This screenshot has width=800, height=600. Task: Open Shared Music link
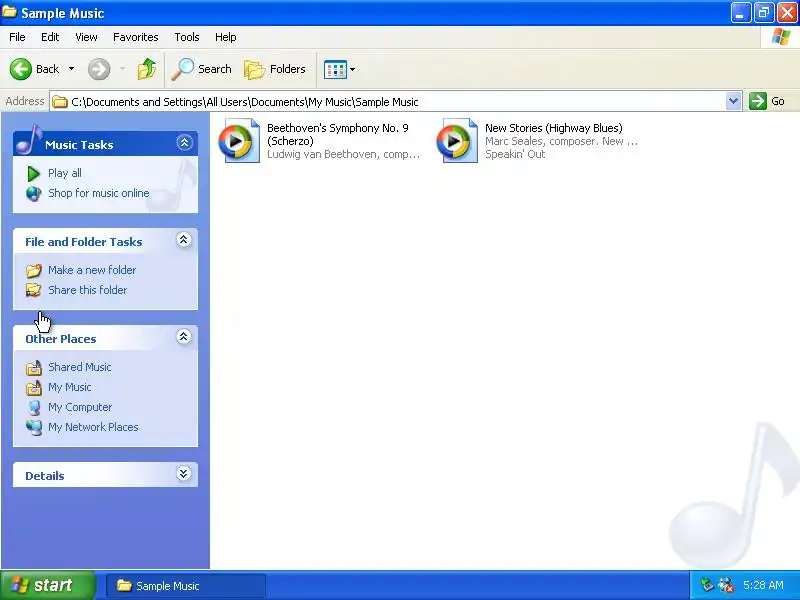click(80, 367)
